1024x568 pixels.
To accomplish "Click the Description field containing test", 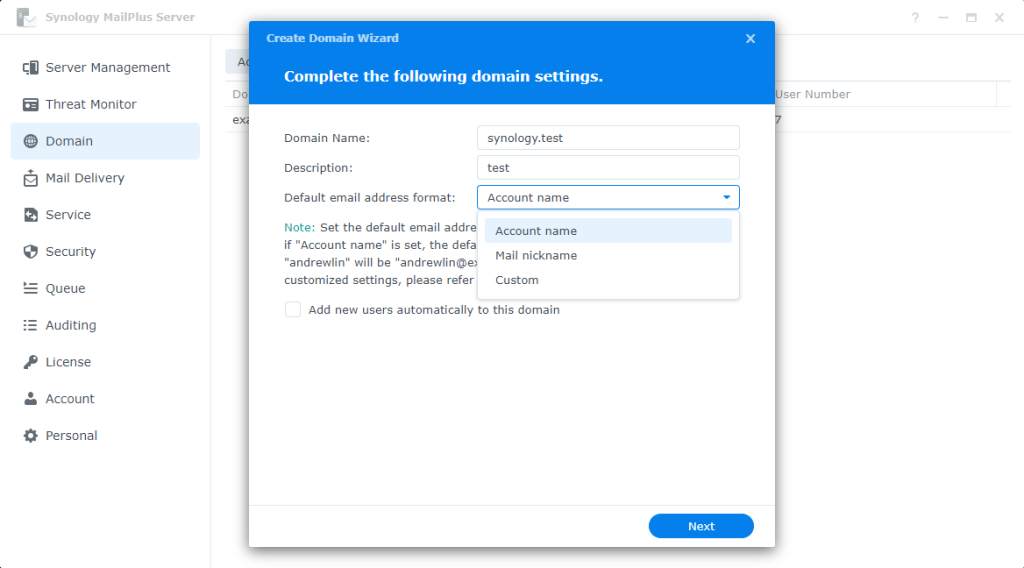I will [608, 168].
